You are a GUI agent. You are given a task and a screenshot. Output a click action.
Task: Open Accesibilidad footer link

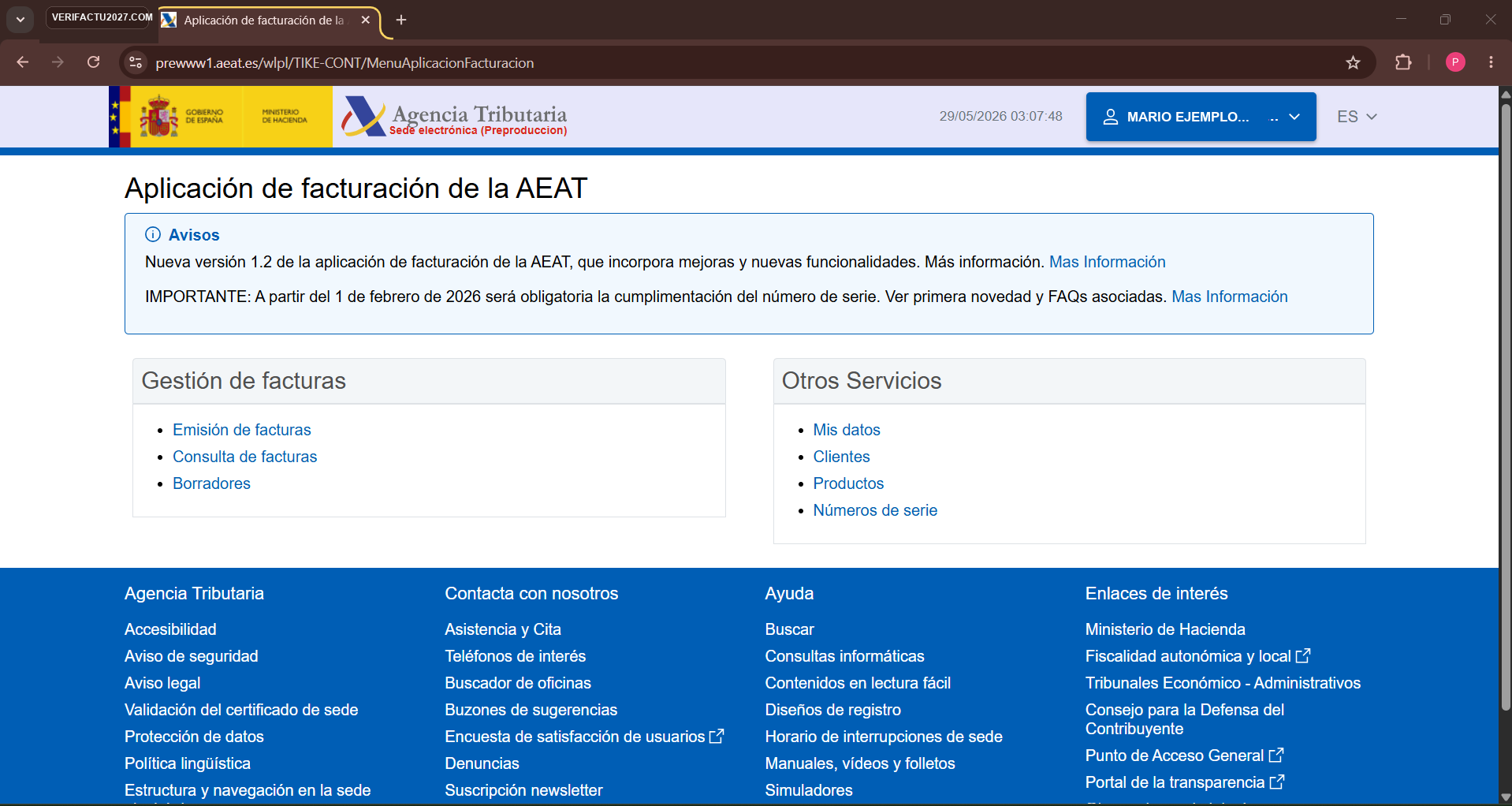(x=170, y=629)
